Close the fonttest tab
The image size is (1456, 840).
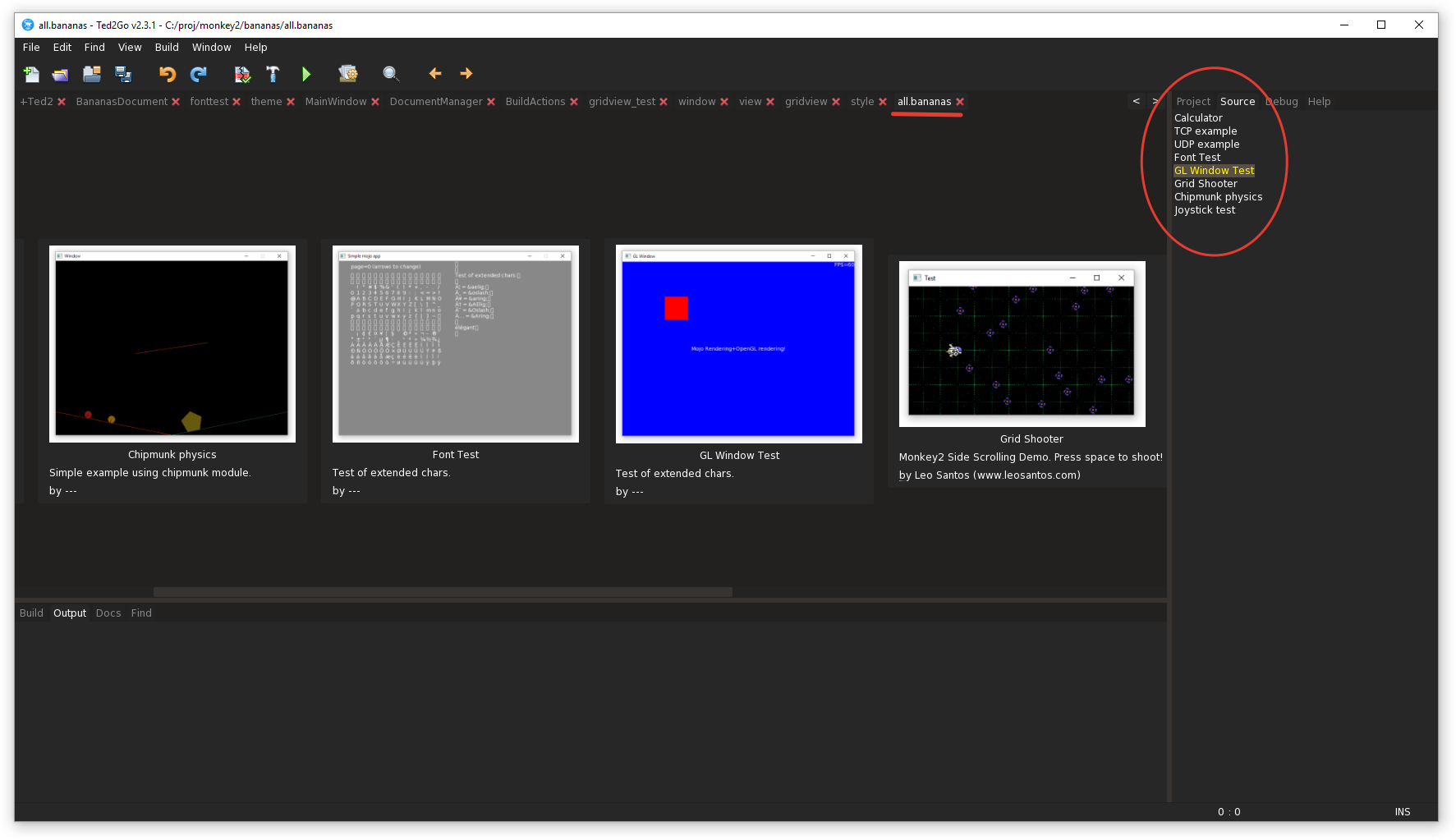coord(237,102)
